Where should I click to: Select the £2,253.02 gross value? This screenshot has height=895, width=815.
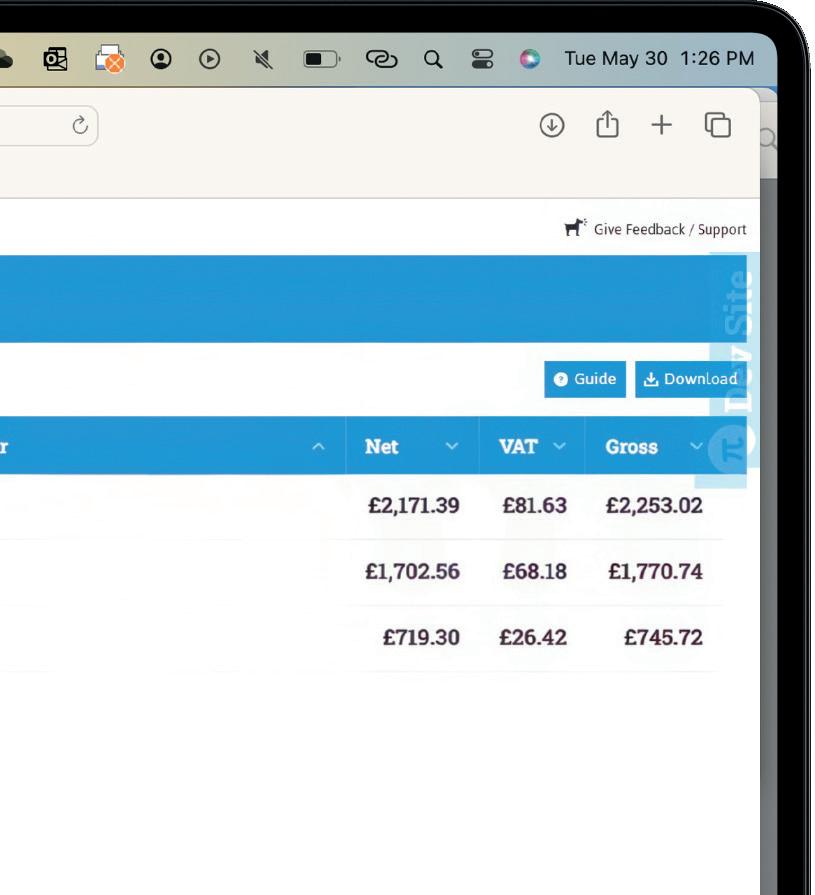654,506
